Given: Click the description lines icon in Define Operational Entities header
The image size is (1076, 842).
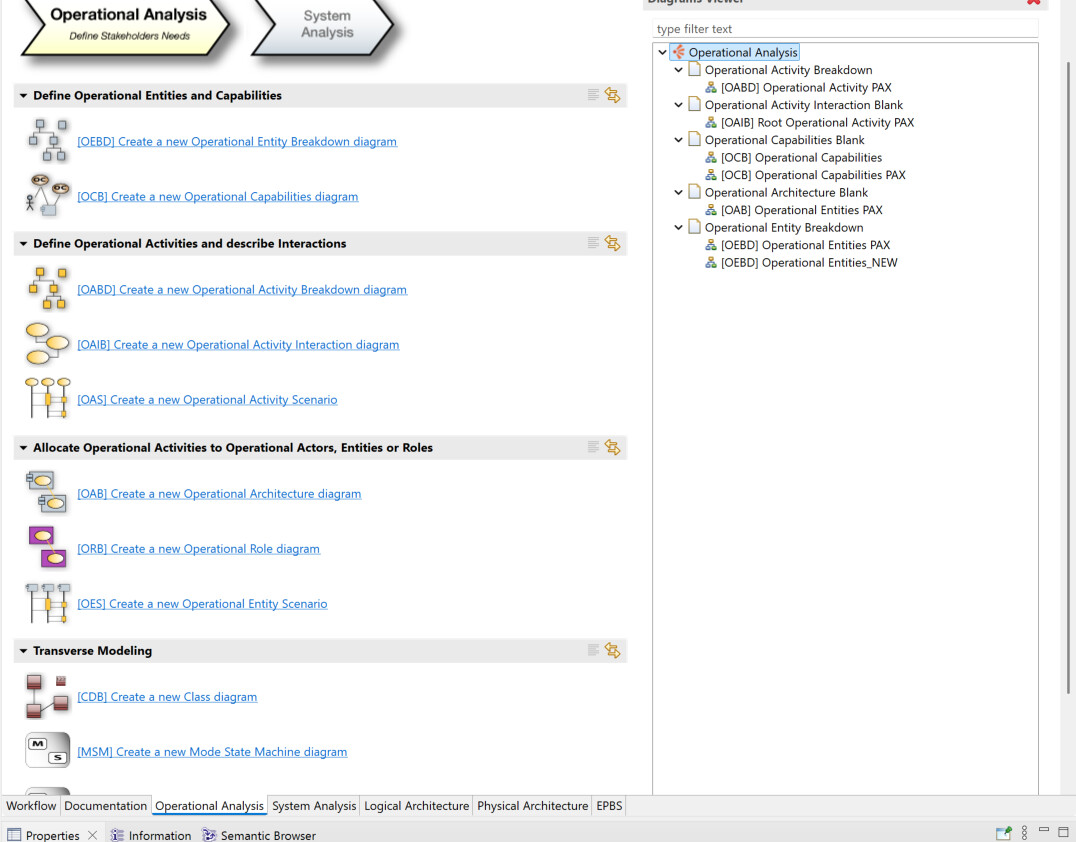Looking at the screenshot, I should (593, 96).
